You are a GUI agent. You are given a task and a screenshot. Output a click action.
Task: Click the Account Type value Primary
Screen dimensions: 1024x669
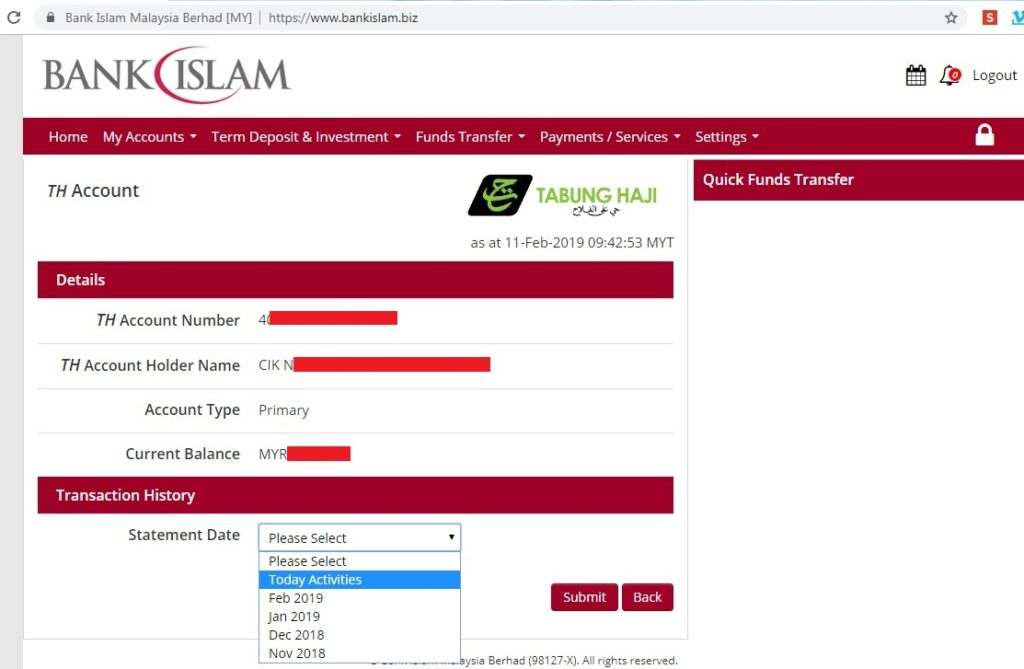coord(283,410)
